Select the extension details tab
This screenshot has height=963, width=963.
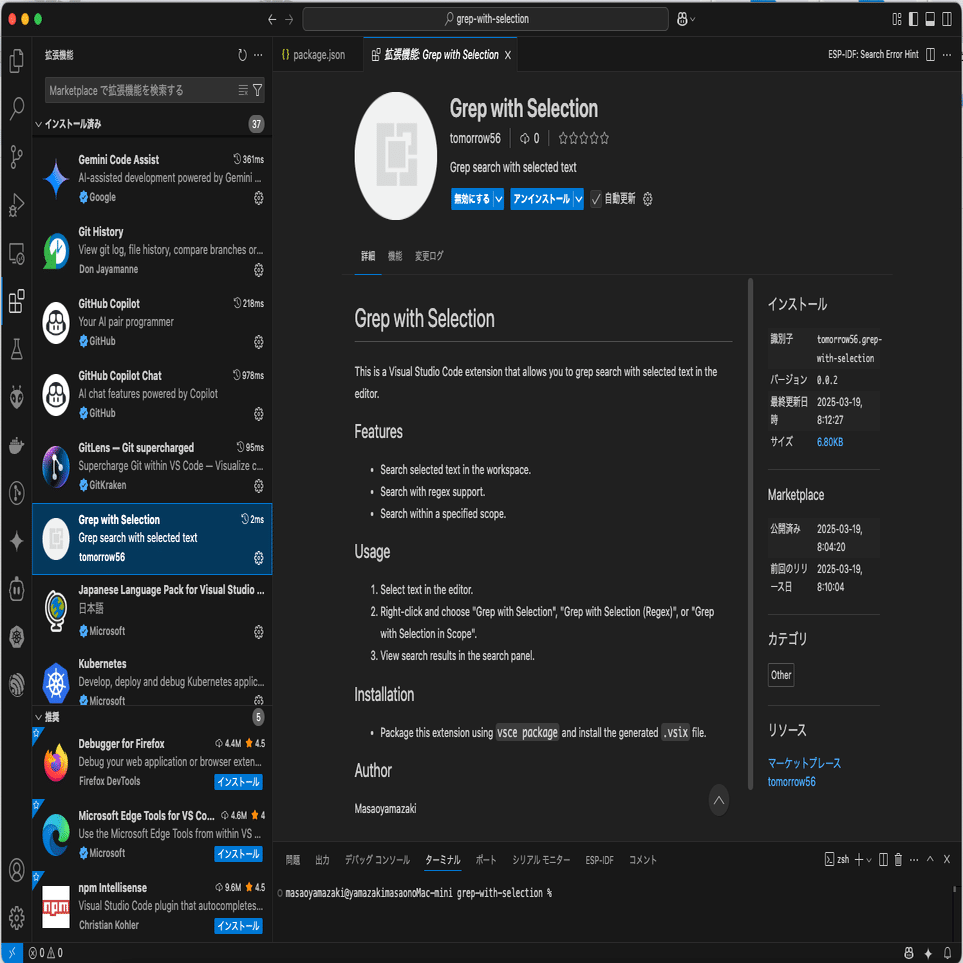click(368, 256)
